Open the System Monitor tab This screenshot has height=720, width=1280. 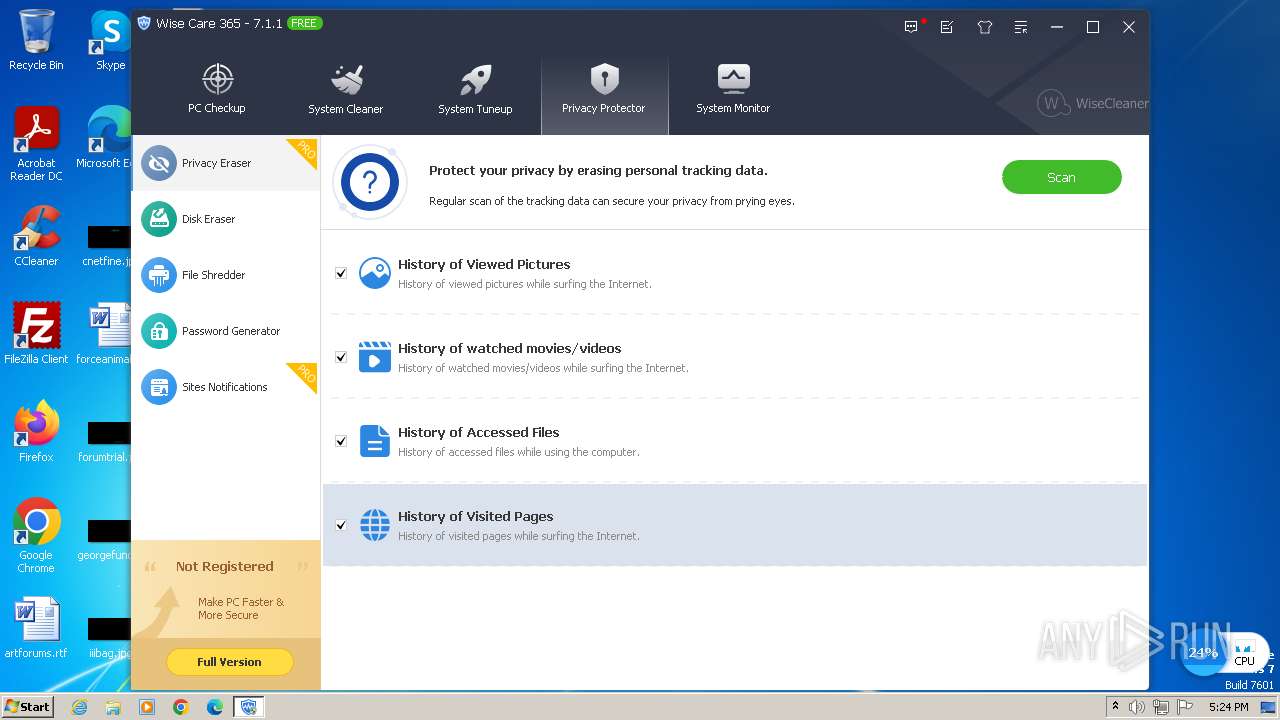(733, 90)
